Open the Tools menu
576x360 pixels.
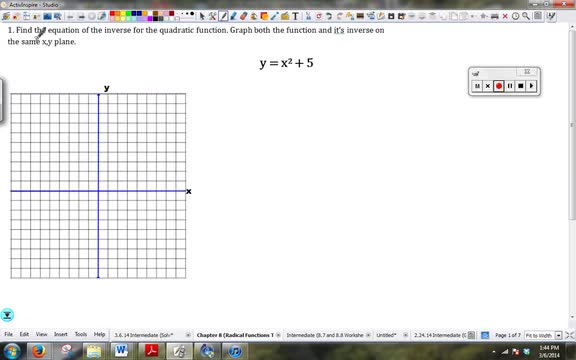80,334
